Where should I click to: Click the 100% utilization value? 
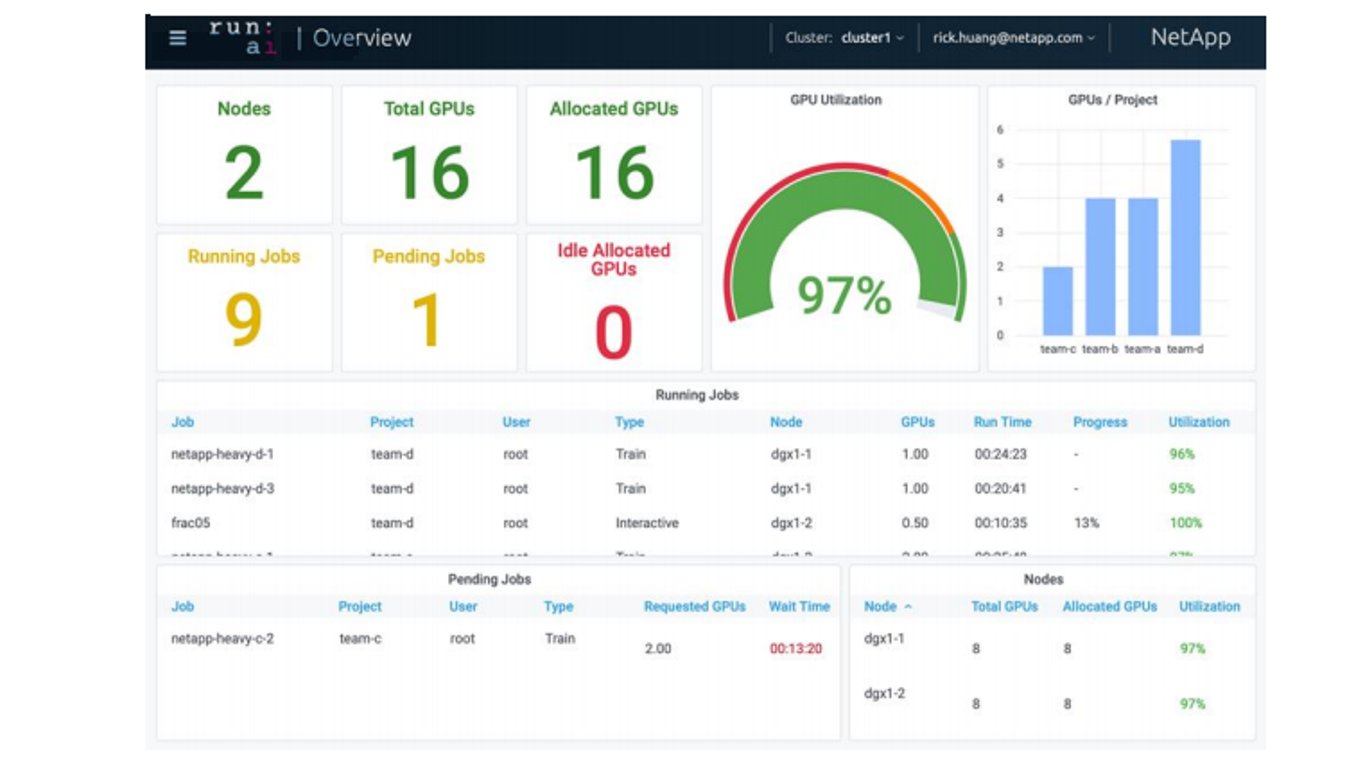(x=1186, y=523)
